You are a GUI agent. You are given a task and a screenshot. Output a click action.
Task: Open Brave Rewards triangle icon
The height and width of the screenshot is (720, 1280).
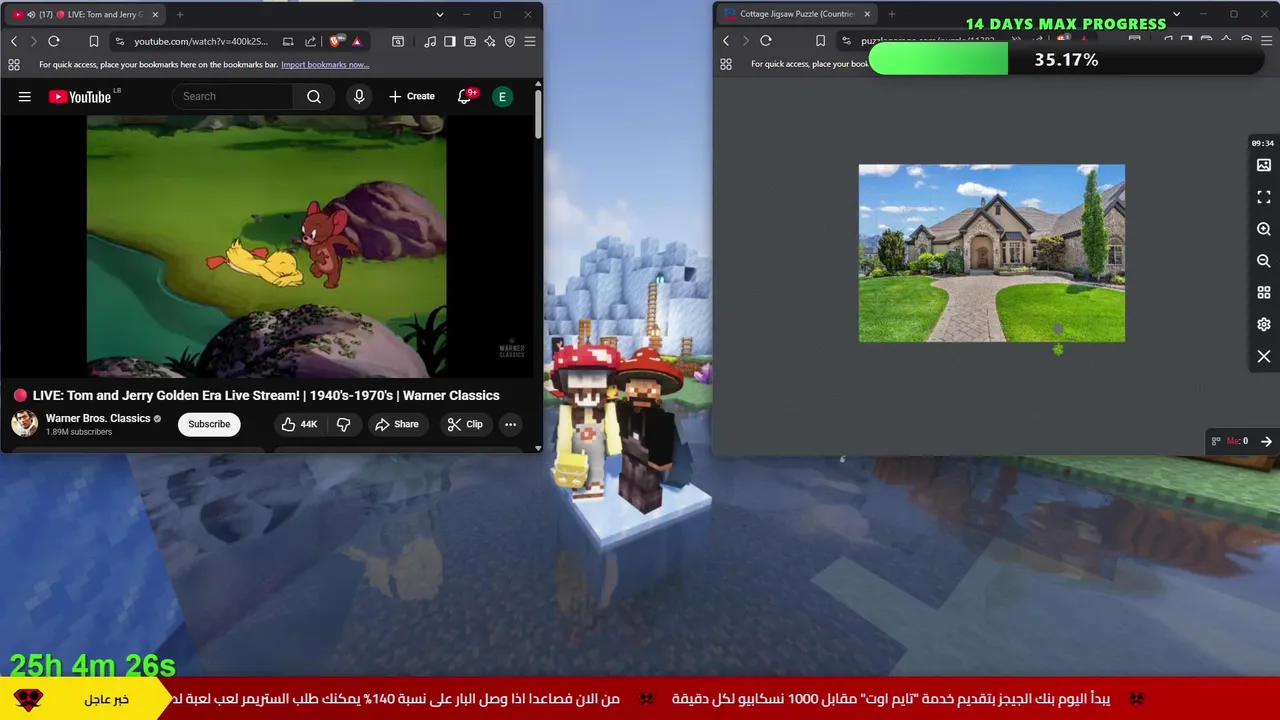coord(356,41)
